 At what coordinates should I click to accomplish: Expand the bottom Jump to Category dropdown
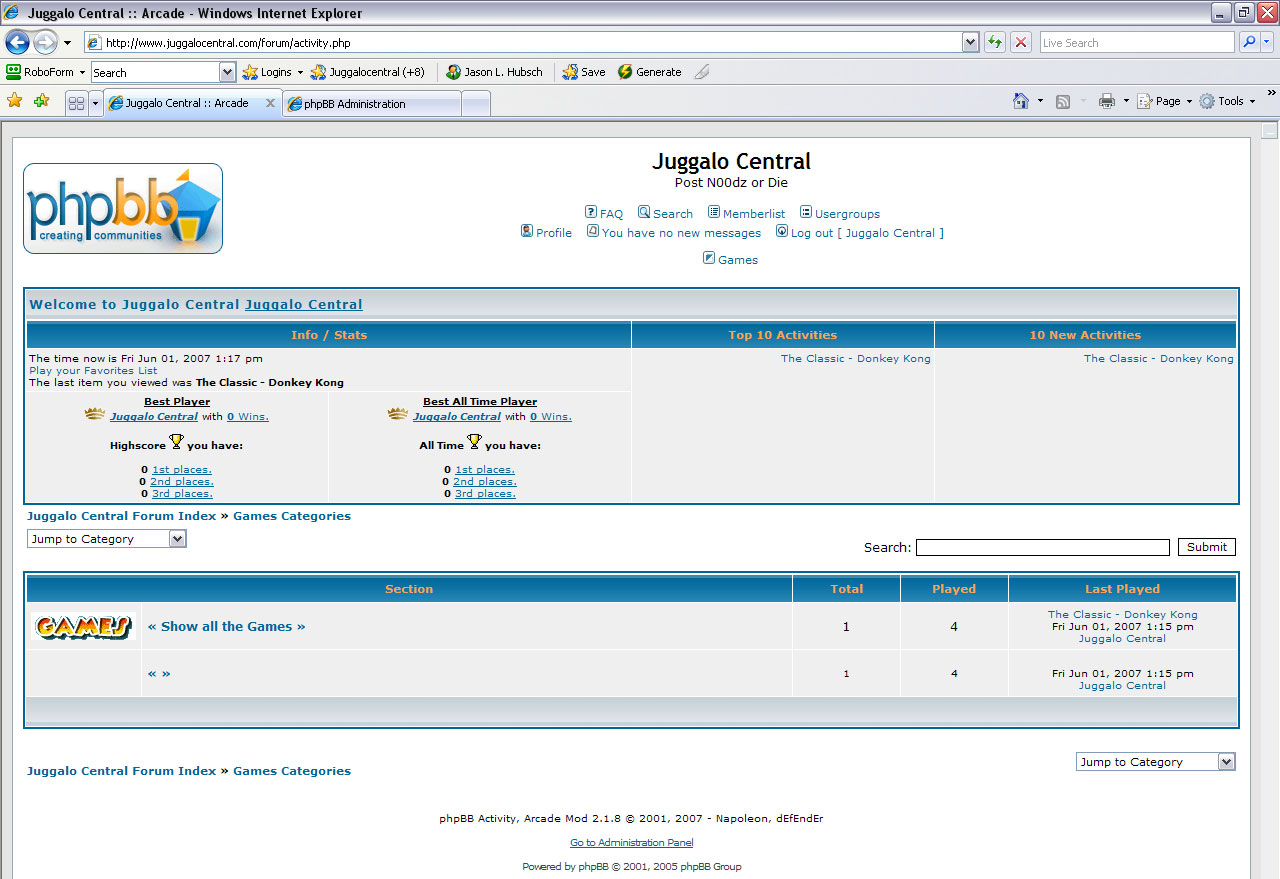click(1226, 762)
